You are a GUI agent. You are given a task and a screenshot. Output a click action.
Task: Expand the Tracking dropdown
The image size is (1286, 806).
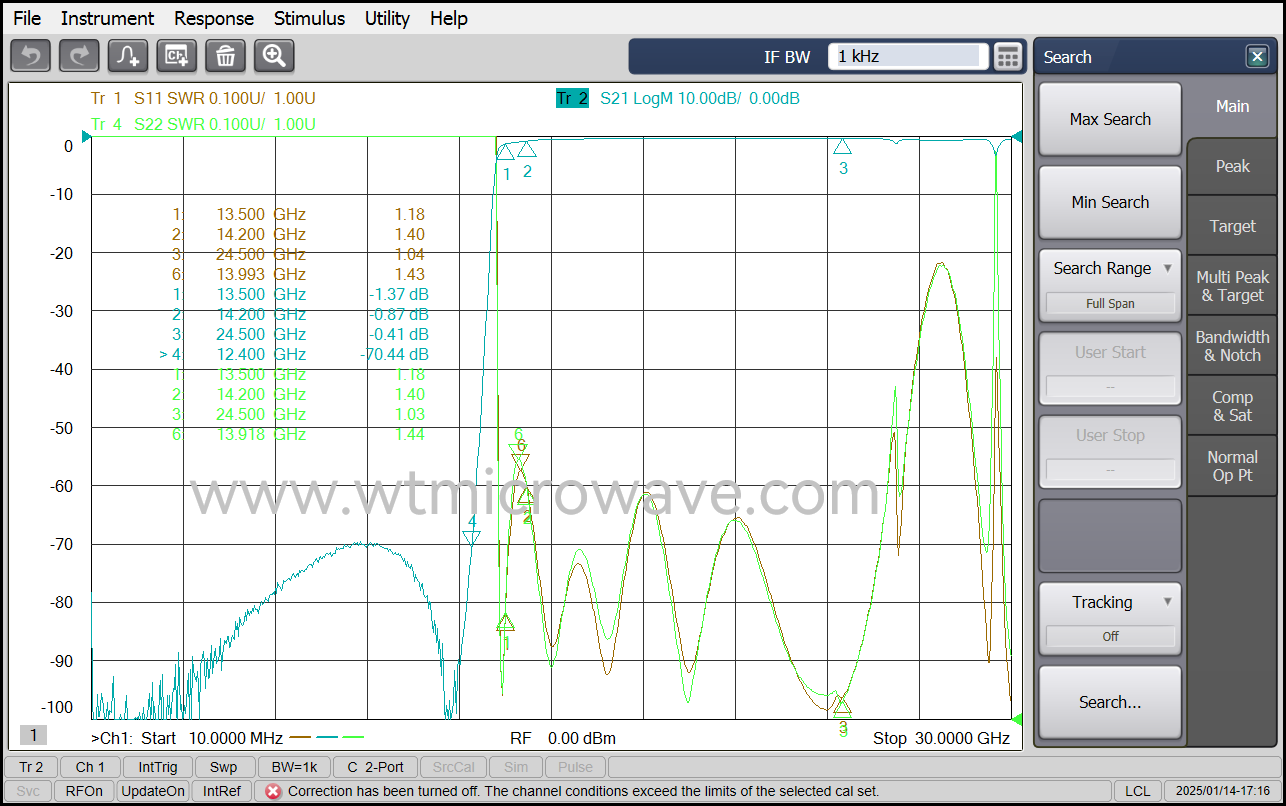pyautogui.click(x=1110, y=618)
